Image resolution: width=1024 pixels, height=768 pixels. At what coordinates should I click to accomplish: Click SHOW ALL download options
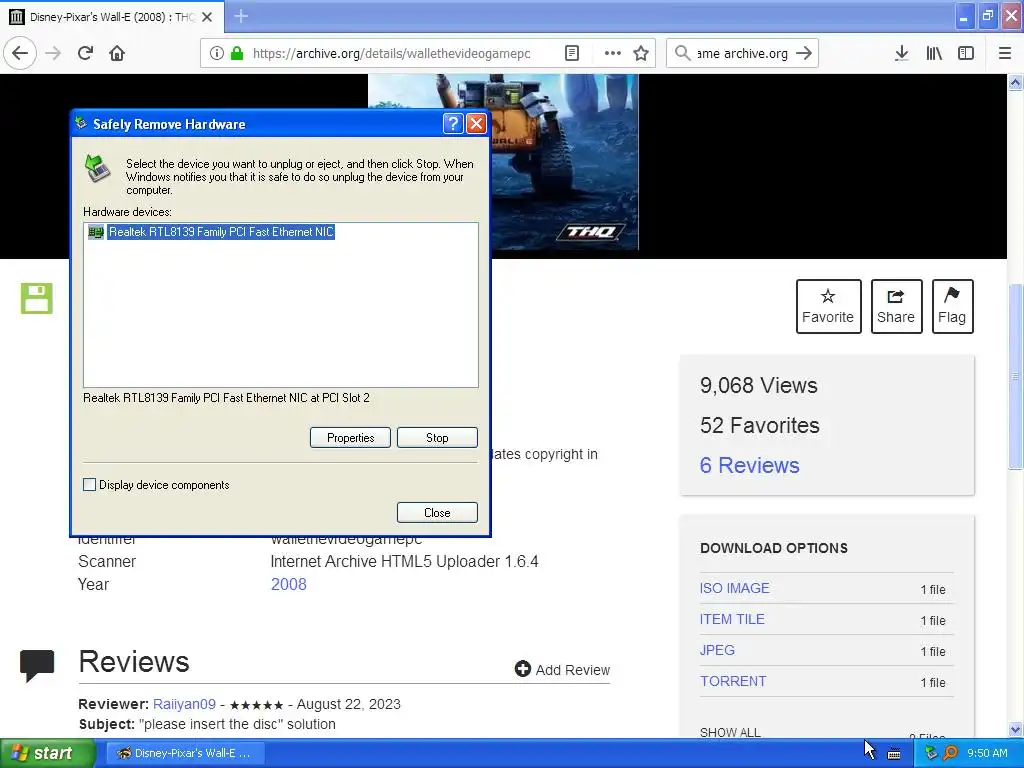(x=730, y=732)
